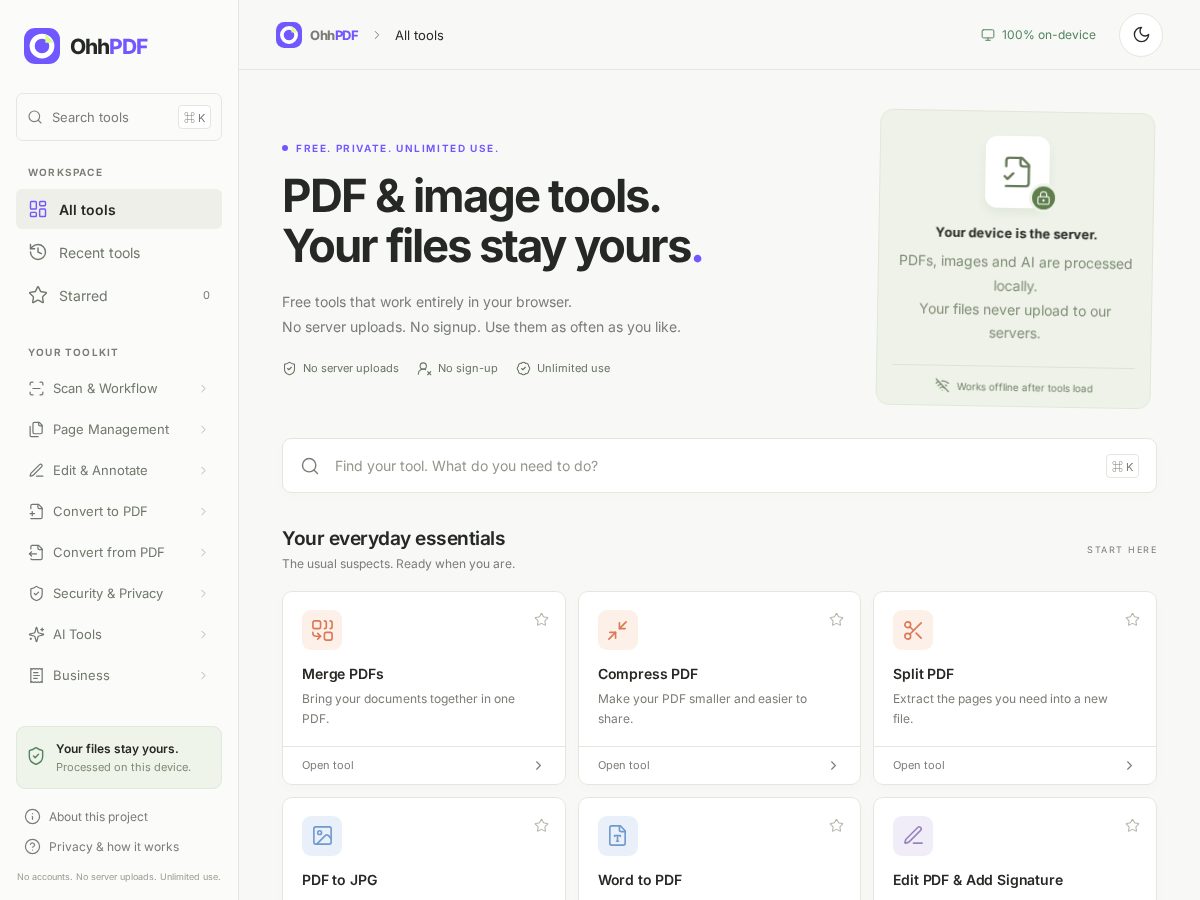This screenshot has width=1200, height=900.
Task: Click the Your files stay yours banner
Action: coord(119,757)
